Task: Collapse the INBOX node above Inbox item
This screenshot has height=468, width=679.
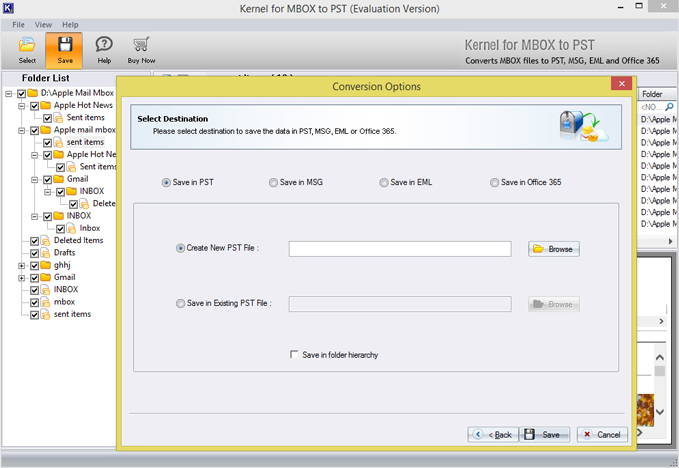Action: coord(34,216)
